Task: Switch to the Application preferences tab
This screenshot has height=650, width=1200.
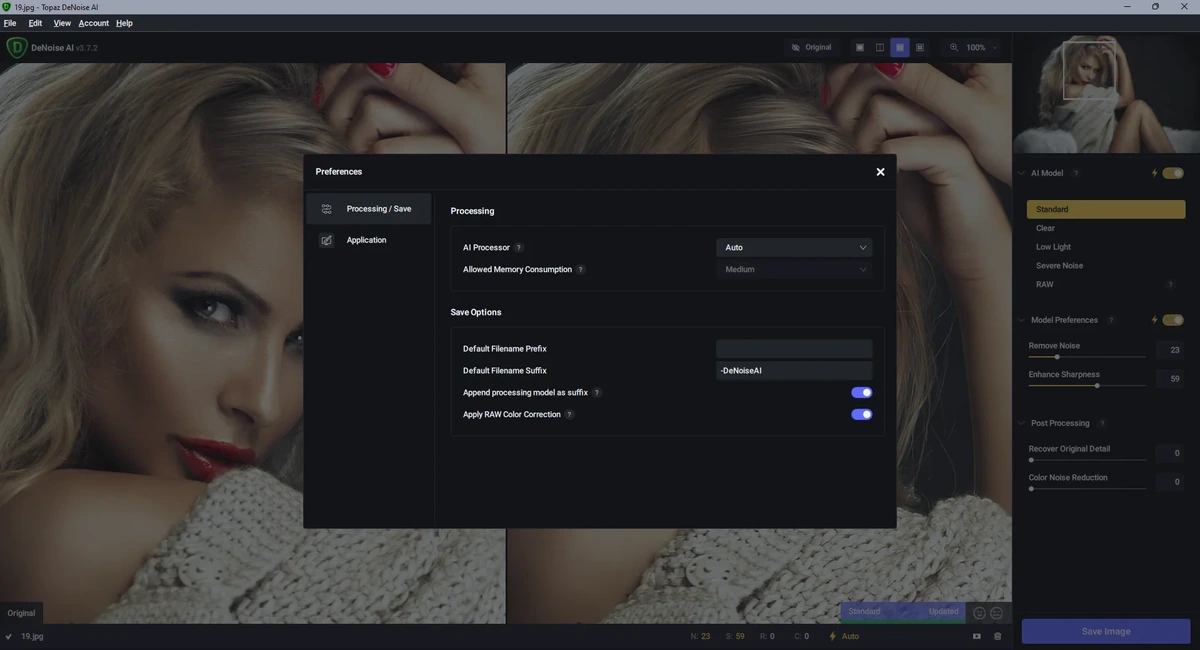Action: [x=368, y=240]
